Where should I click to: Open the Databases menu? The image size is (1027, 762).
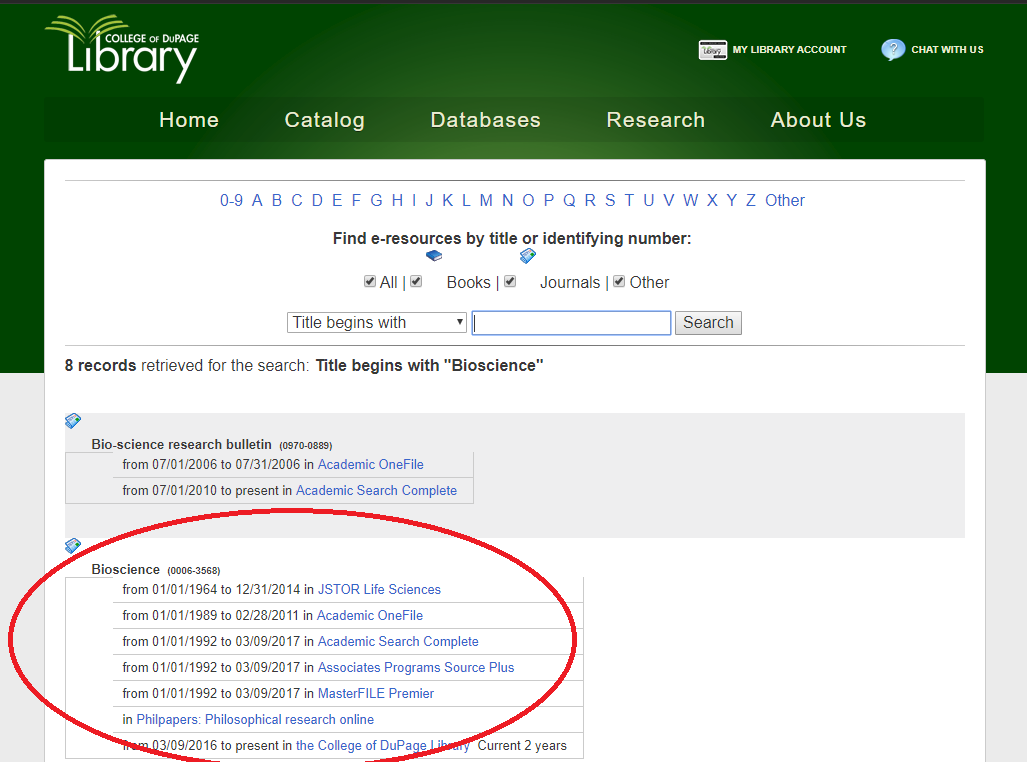coord(485,120)
